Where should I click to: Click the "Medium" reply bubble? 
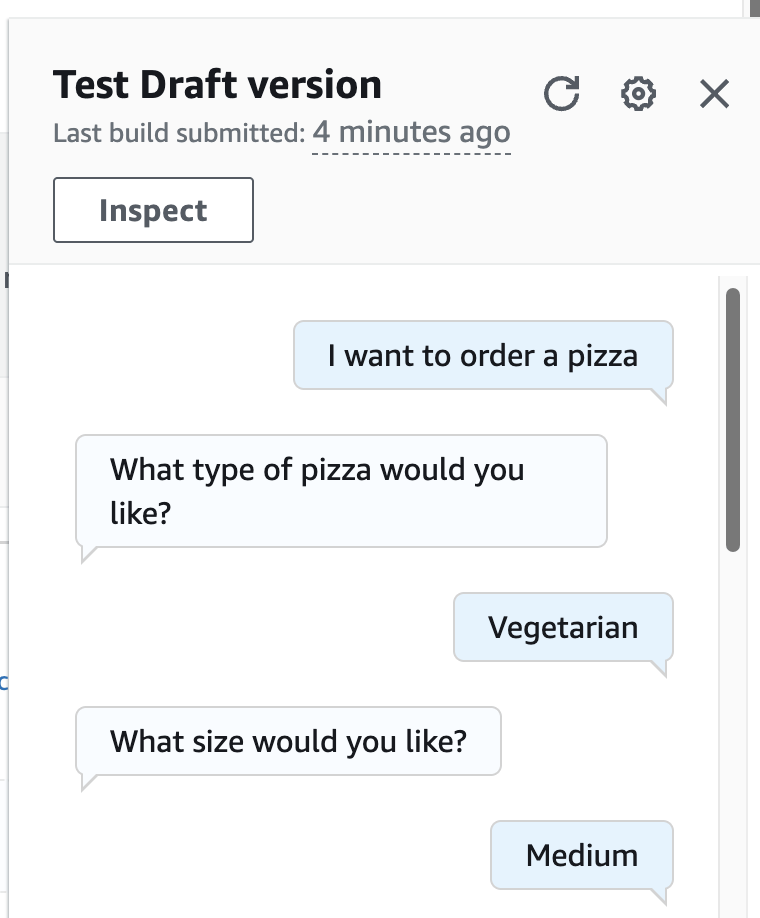[582, 856]
